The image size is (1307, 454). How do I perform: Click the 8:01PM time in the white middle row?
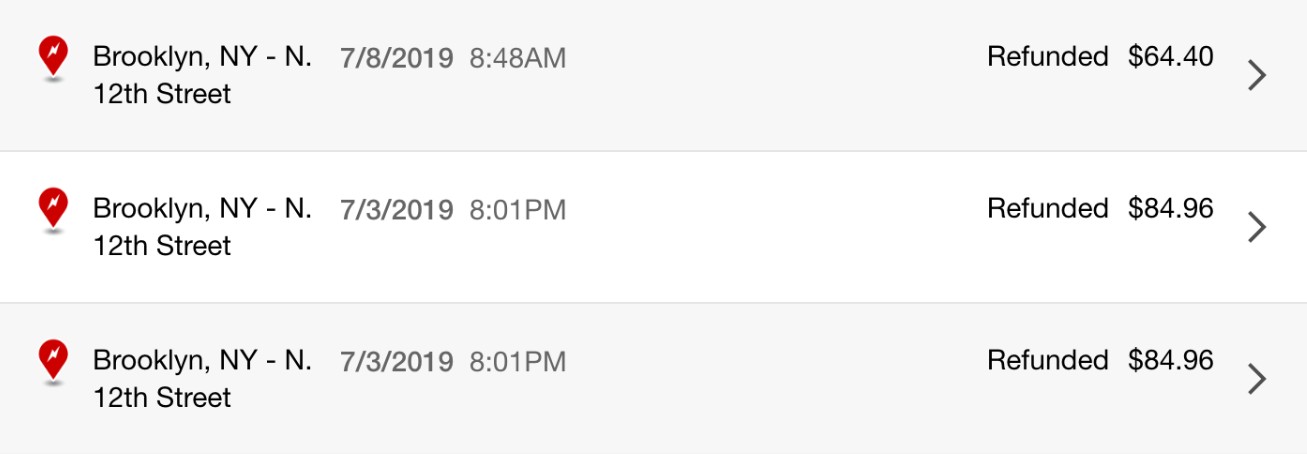pyautogui.click(x=518, y=210)
